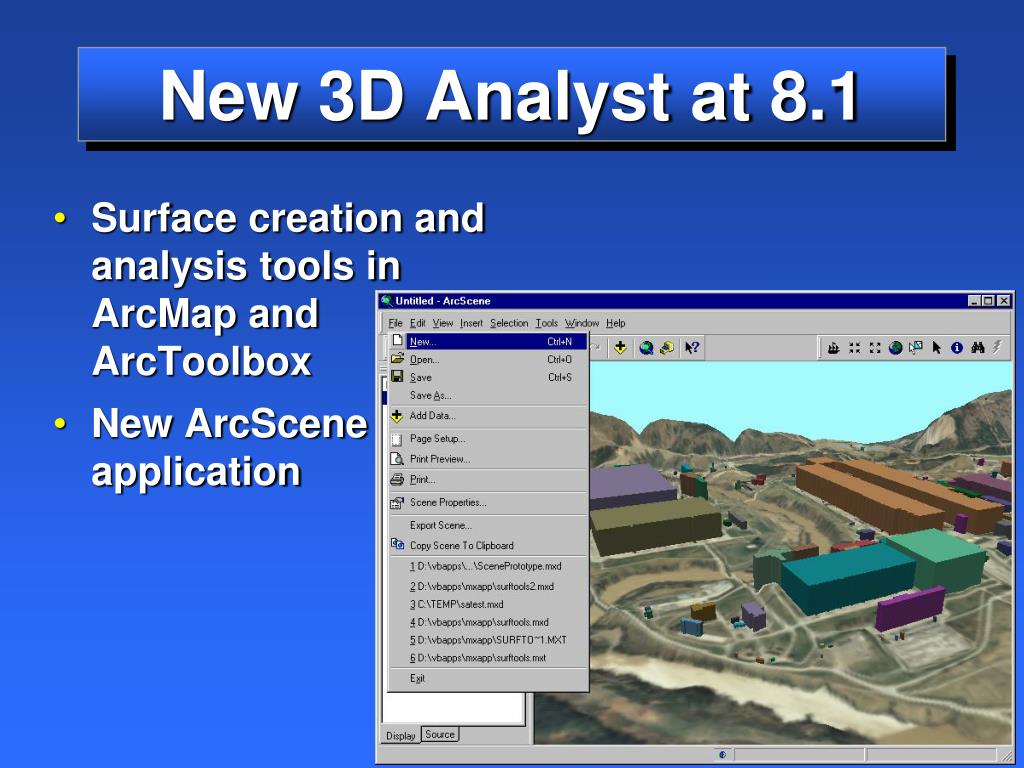The height and width of the screenshot is (768, 1024).
Task: Choose Save As... from the File menu
Action: [488, 395]
